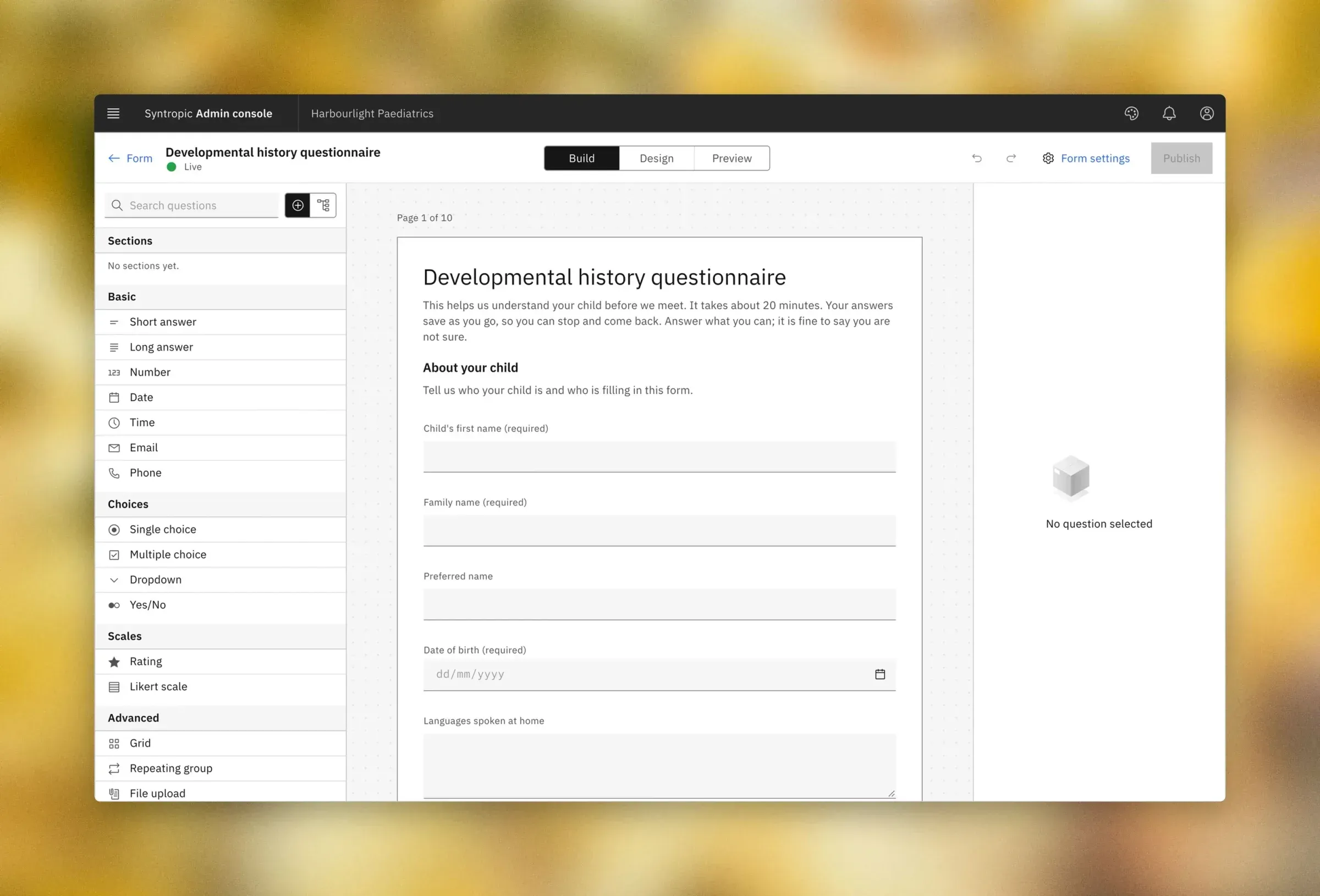Image resolution: width=1320 pixels, height=896 pixels.
Task: Click the form intro description paragraph
Action: pyautogui.click(x=658, y=321)
